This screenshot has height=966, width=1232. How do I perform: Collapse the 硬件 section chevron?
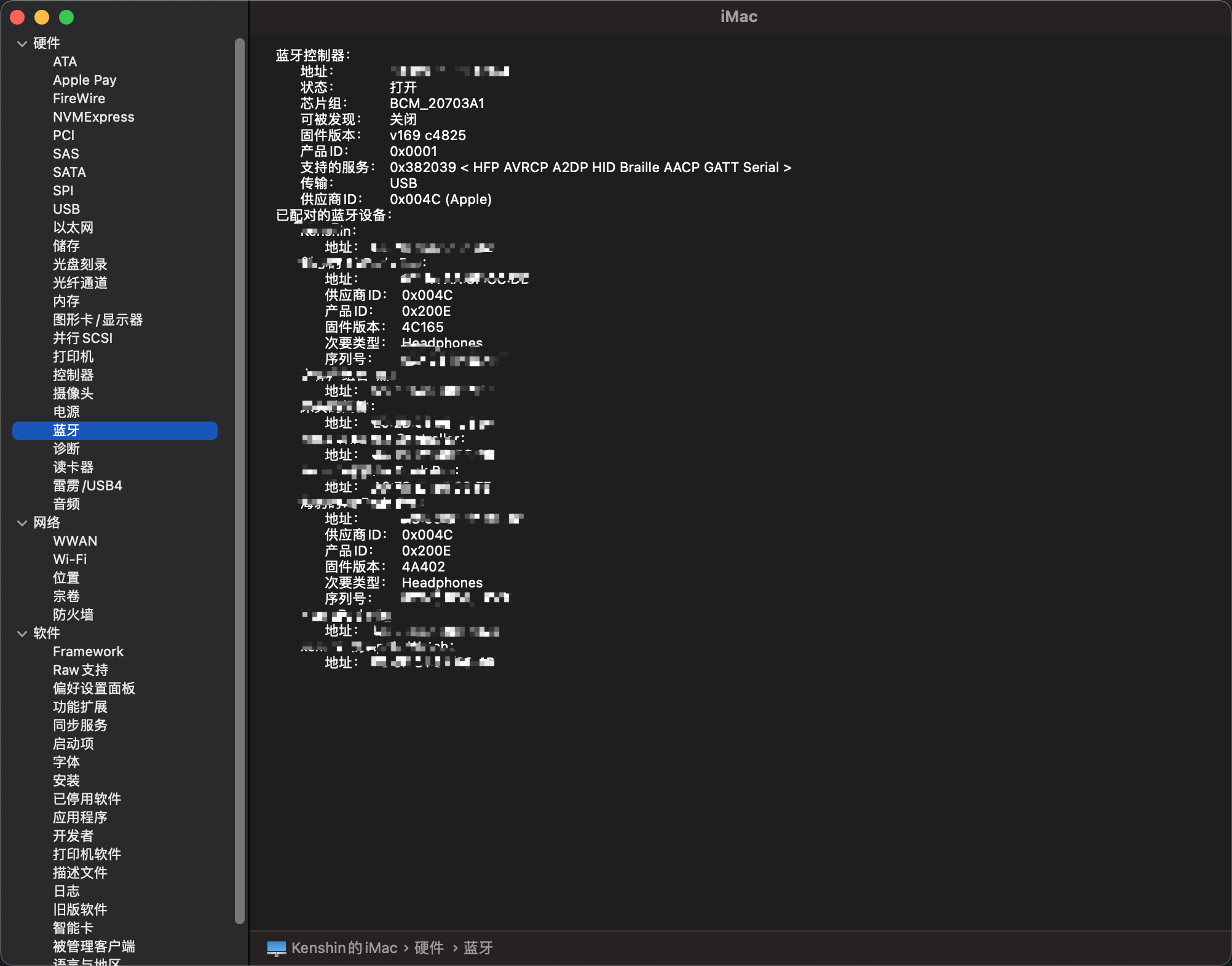[x=22, y=44]
